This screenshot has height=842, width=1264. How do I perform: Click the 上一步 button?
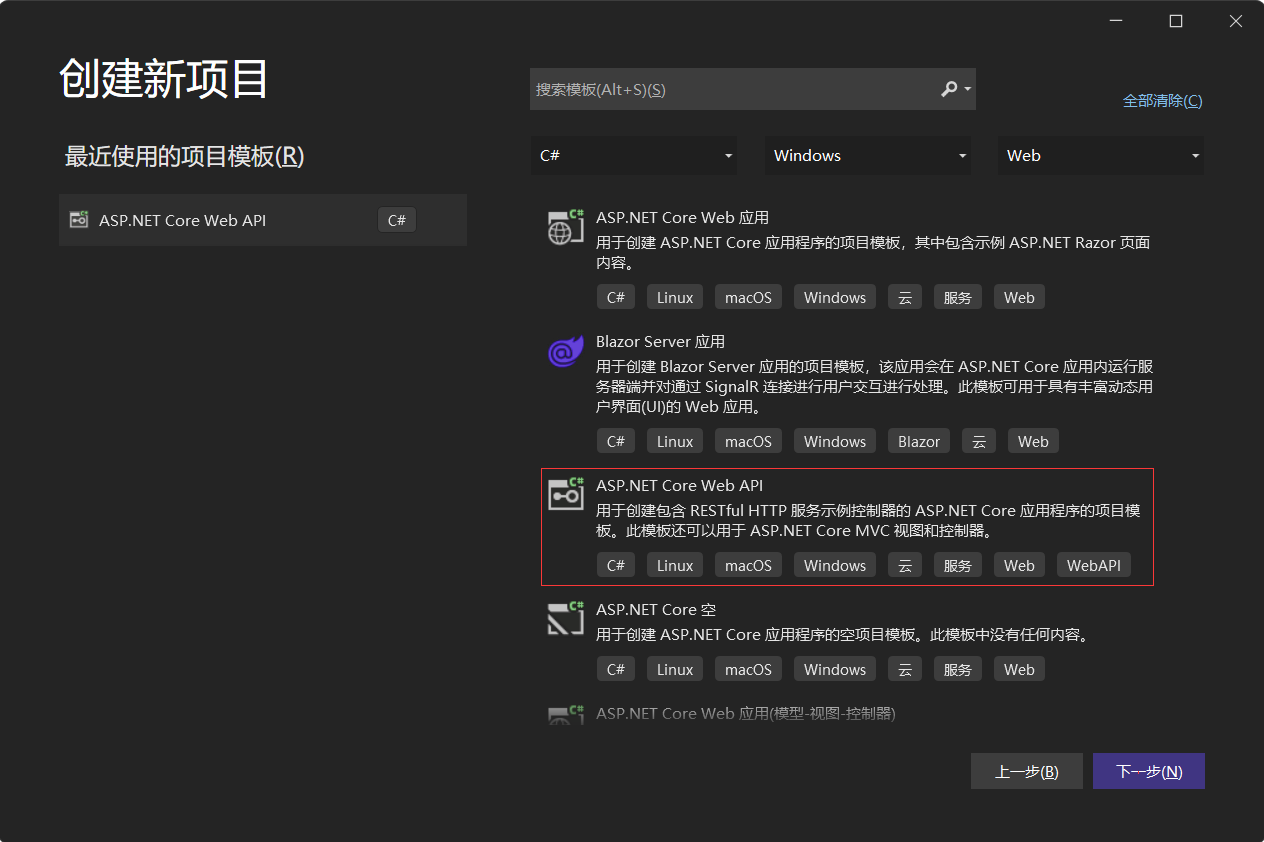pyautogui.click(x=1027, y=771)
